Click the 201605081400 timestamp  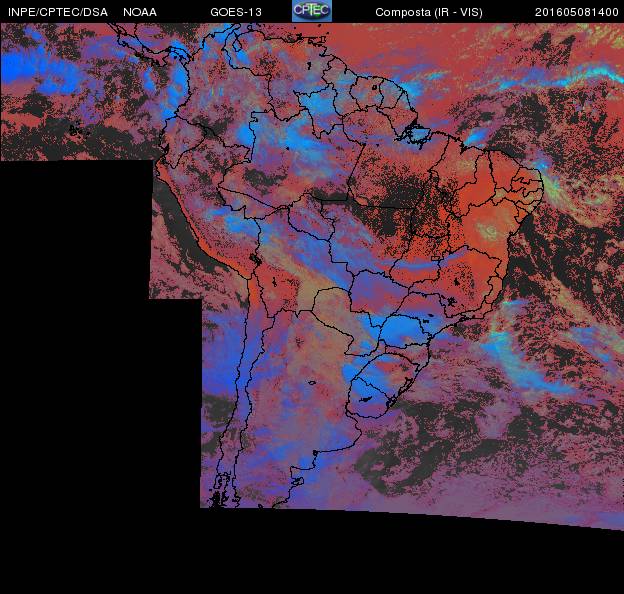pos(576,12)
